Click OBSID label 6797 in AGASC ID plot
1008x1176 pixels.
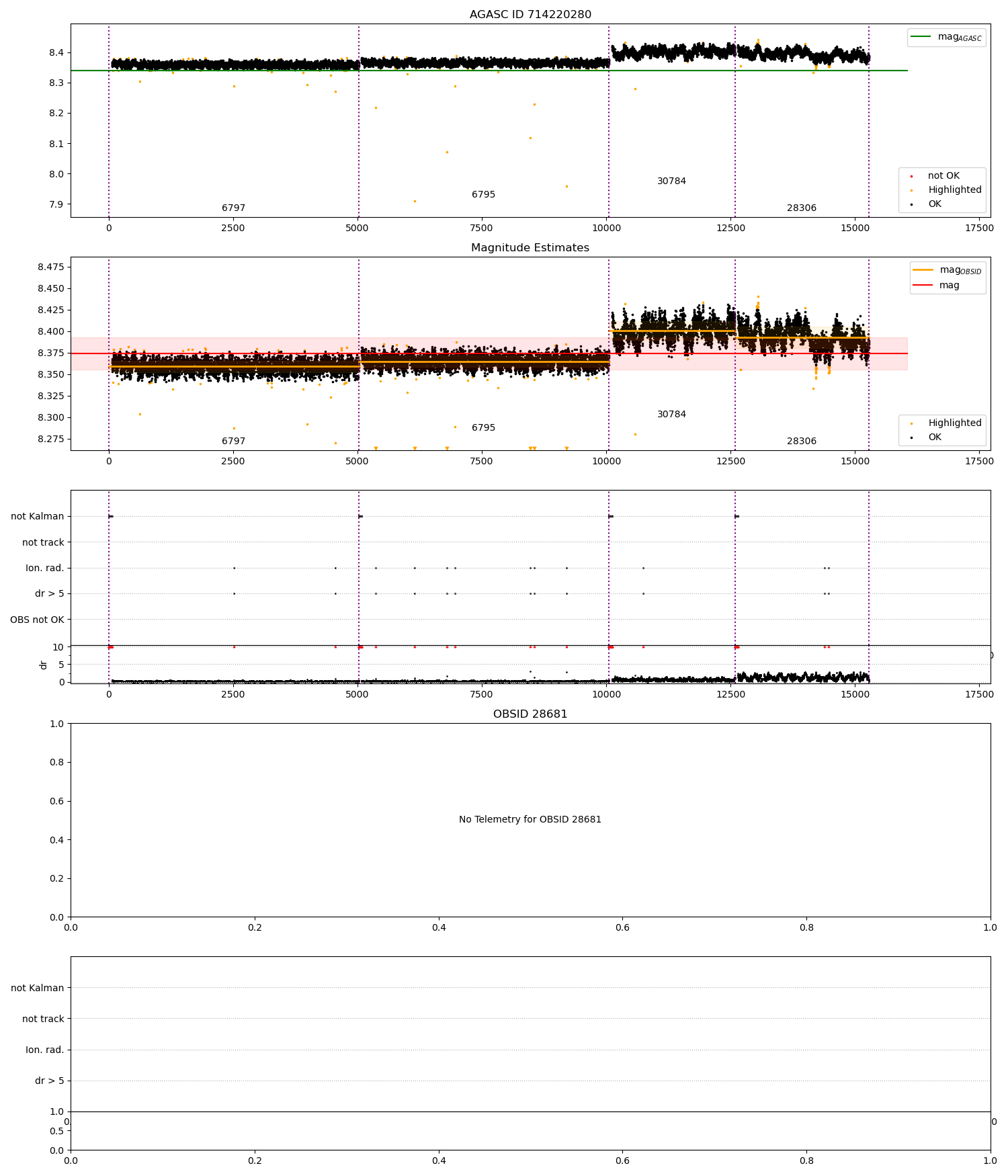233,208
